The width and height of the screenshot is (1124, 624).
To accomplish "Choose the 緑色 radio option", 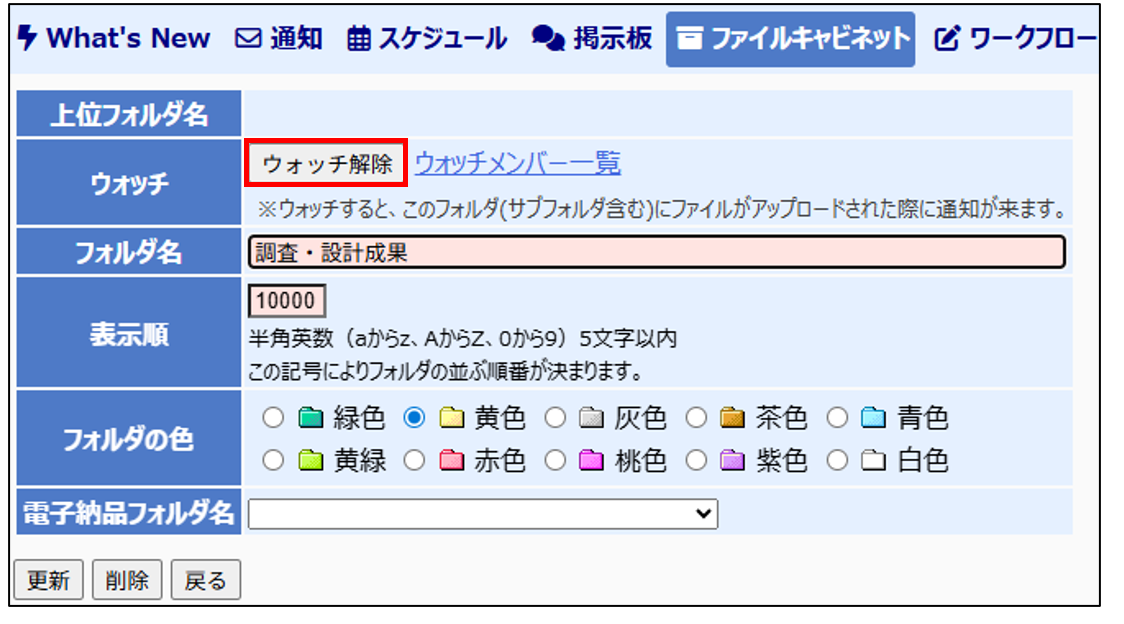I will (273, 418).
